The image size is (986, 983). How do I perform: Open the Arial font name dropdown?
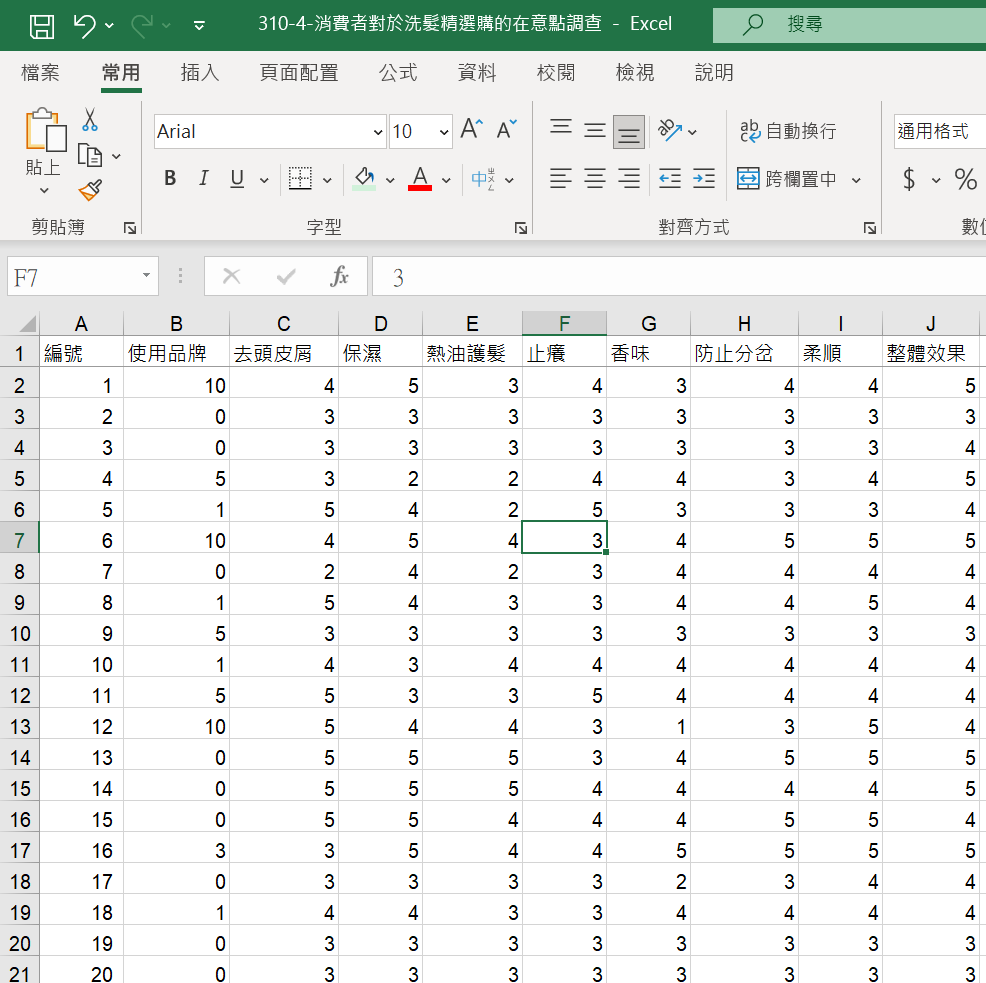[x=378, y=132]
